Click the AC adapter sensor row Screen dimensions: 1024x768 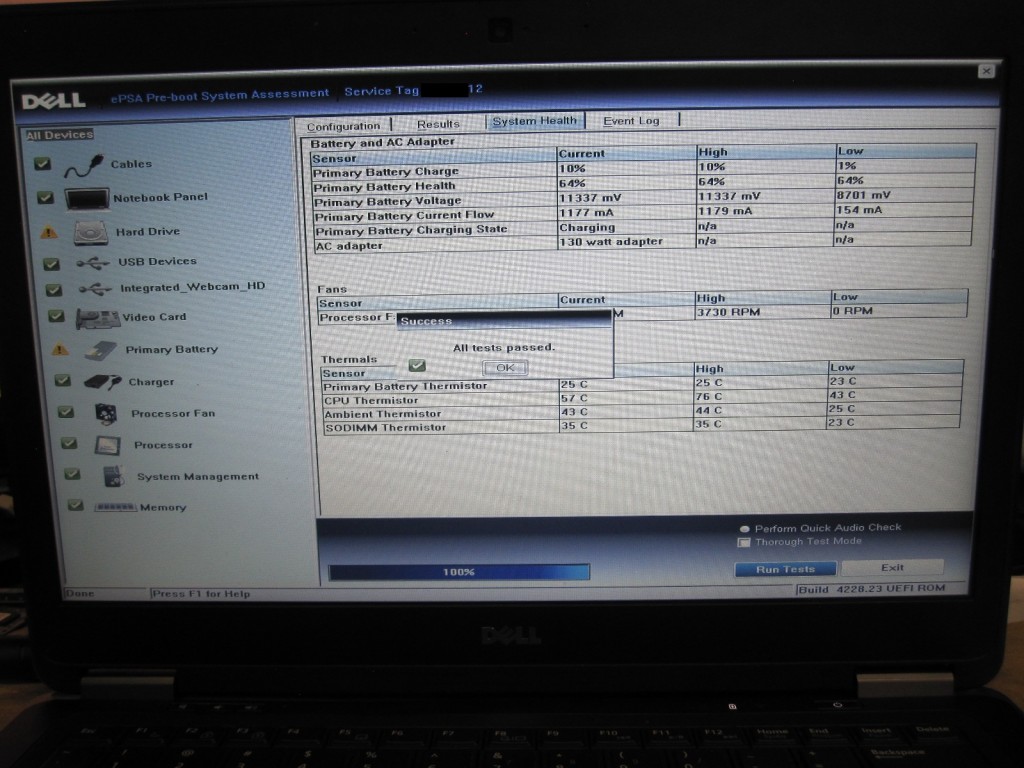click(642, 243)
